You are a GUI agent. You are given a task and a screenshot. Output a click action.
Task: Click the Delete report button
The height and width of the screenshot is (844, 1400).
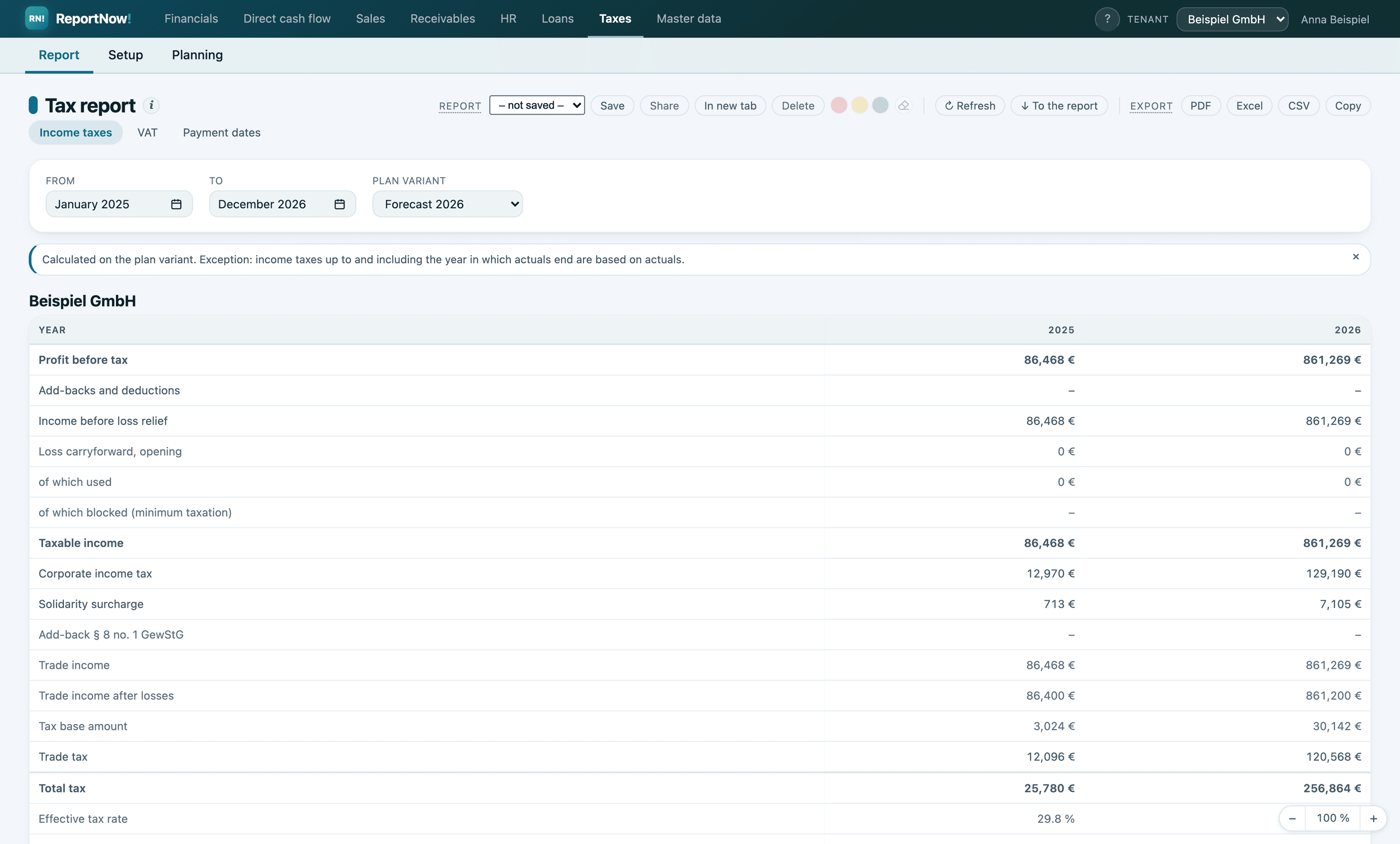tap(798, 106)
